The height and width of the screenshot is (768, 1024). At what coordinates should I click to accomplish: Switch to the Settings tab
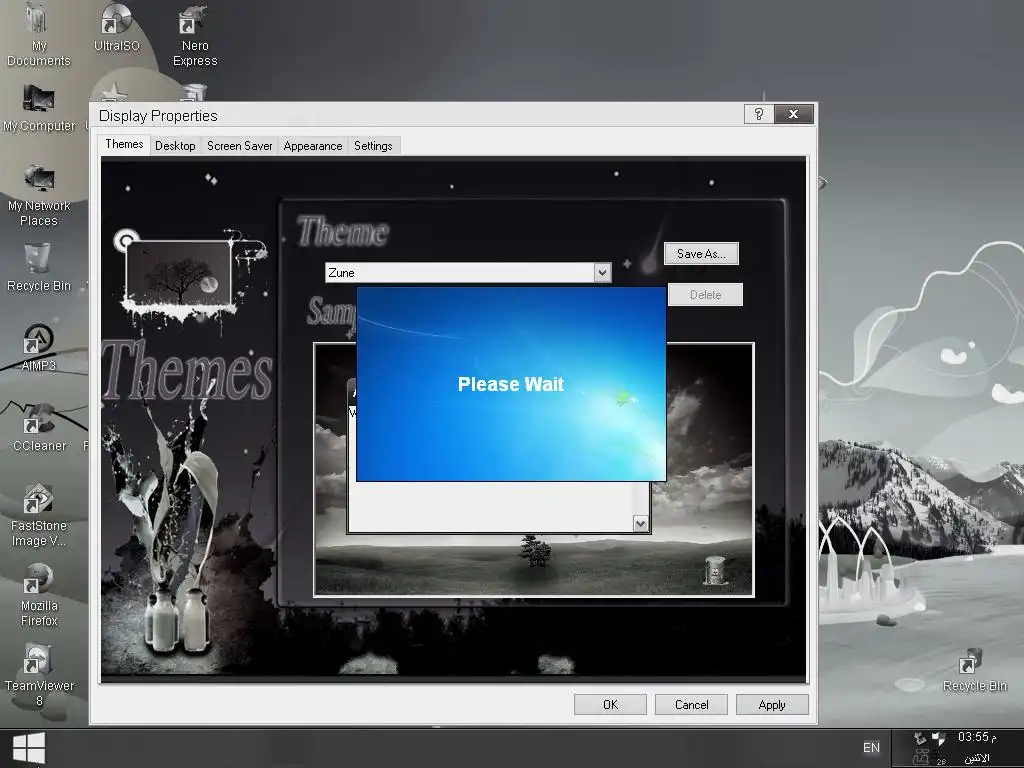tap(373, 146)
